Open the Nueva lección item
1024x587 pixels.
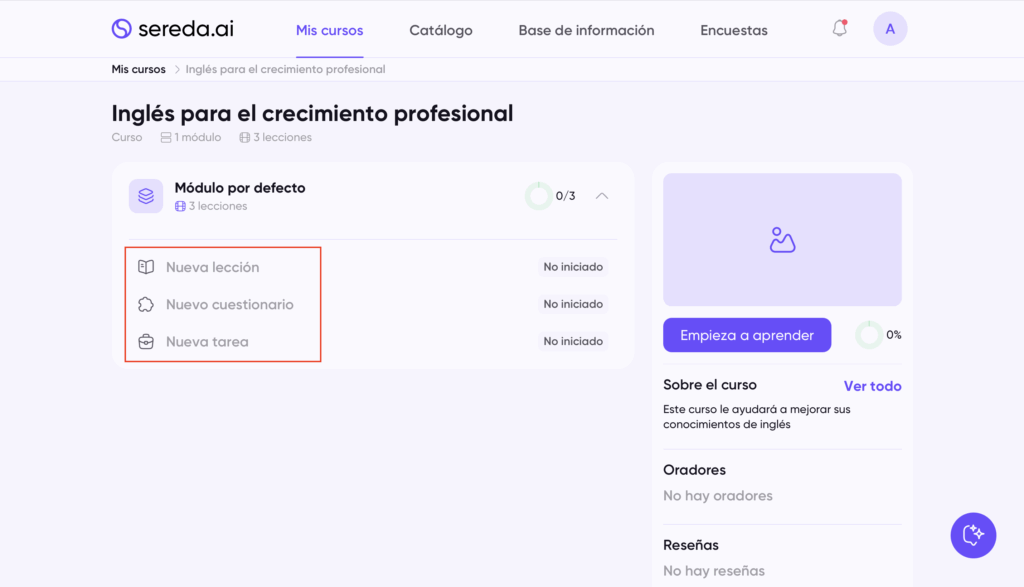pyautogui.click(x=212, y=267)
